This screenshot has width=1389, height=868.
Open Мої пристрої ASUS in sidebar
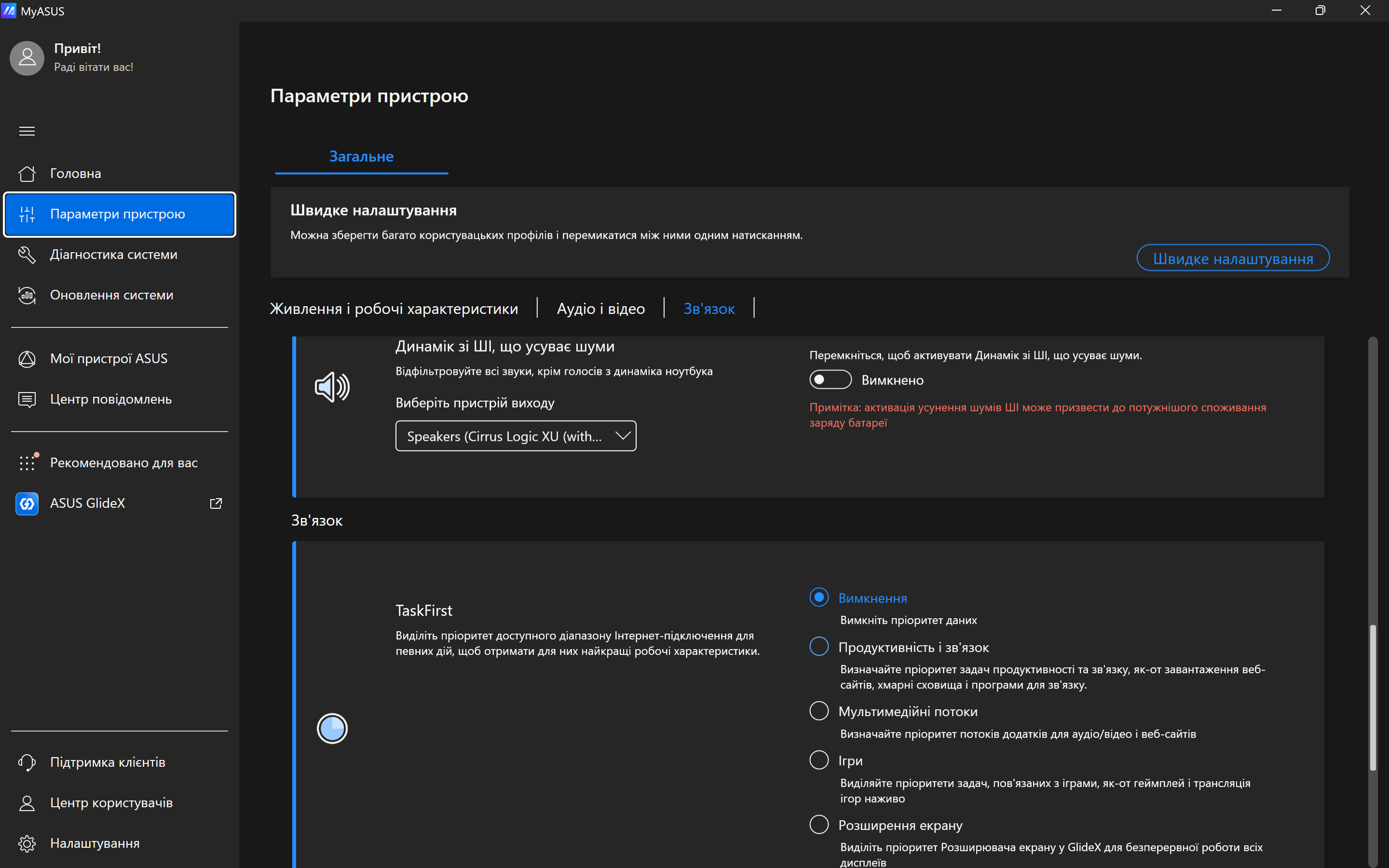click(x=120, y=359)
